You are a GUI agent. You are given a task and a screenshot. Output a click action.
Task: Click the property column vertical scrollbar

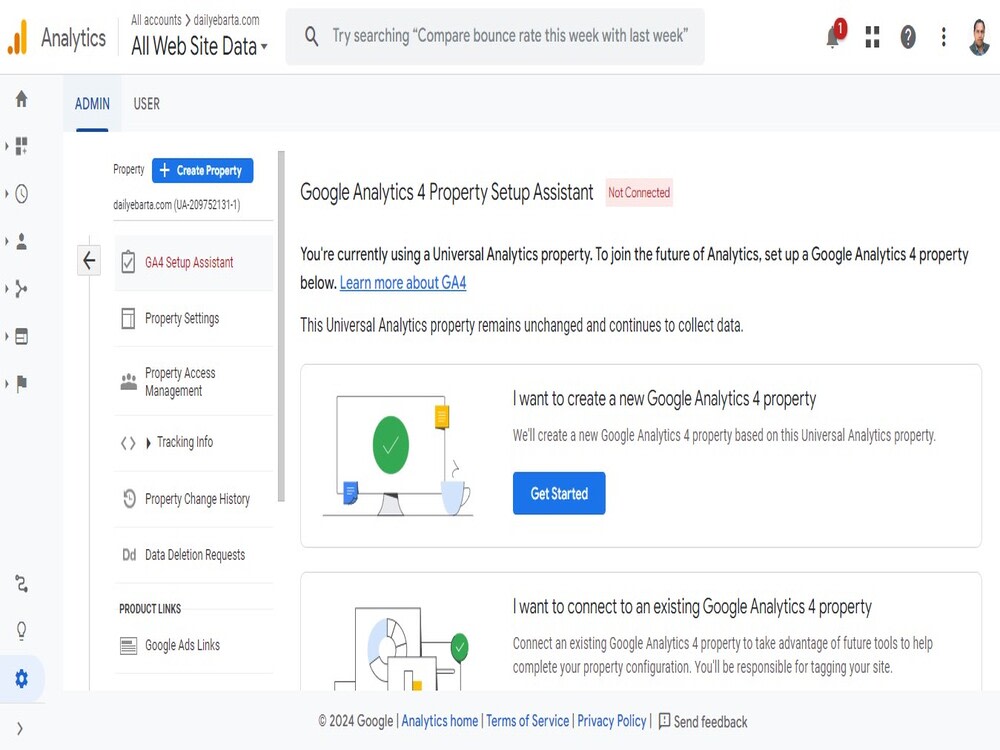[x=281, y=327]
